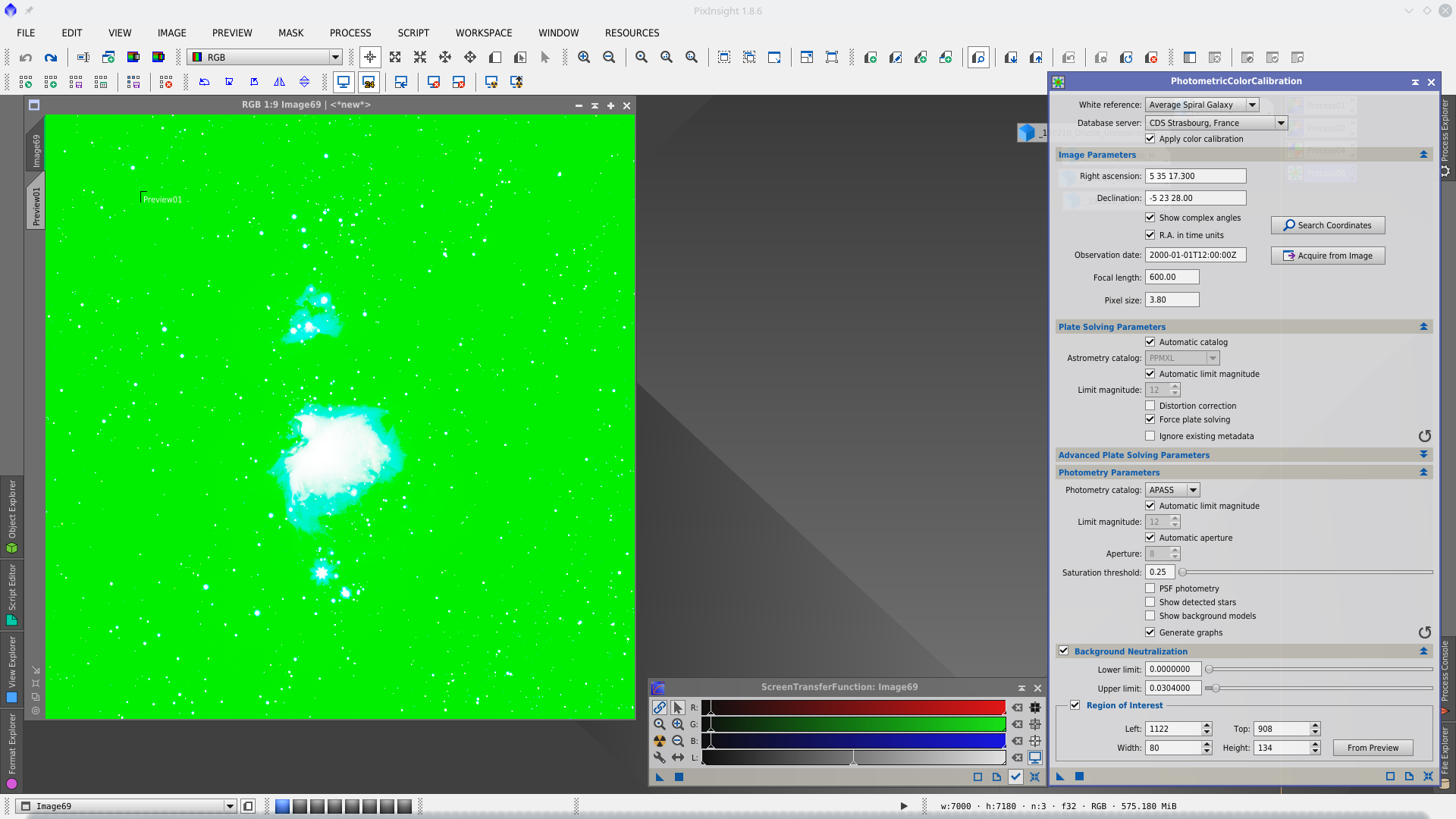Click PhotometricColorCalibration apply global blue square

click(1079, 777)
